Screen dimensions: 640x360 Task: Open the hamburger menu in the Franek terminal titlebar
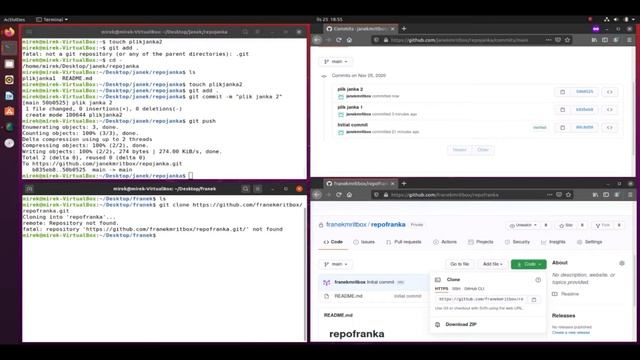point(258,189)
